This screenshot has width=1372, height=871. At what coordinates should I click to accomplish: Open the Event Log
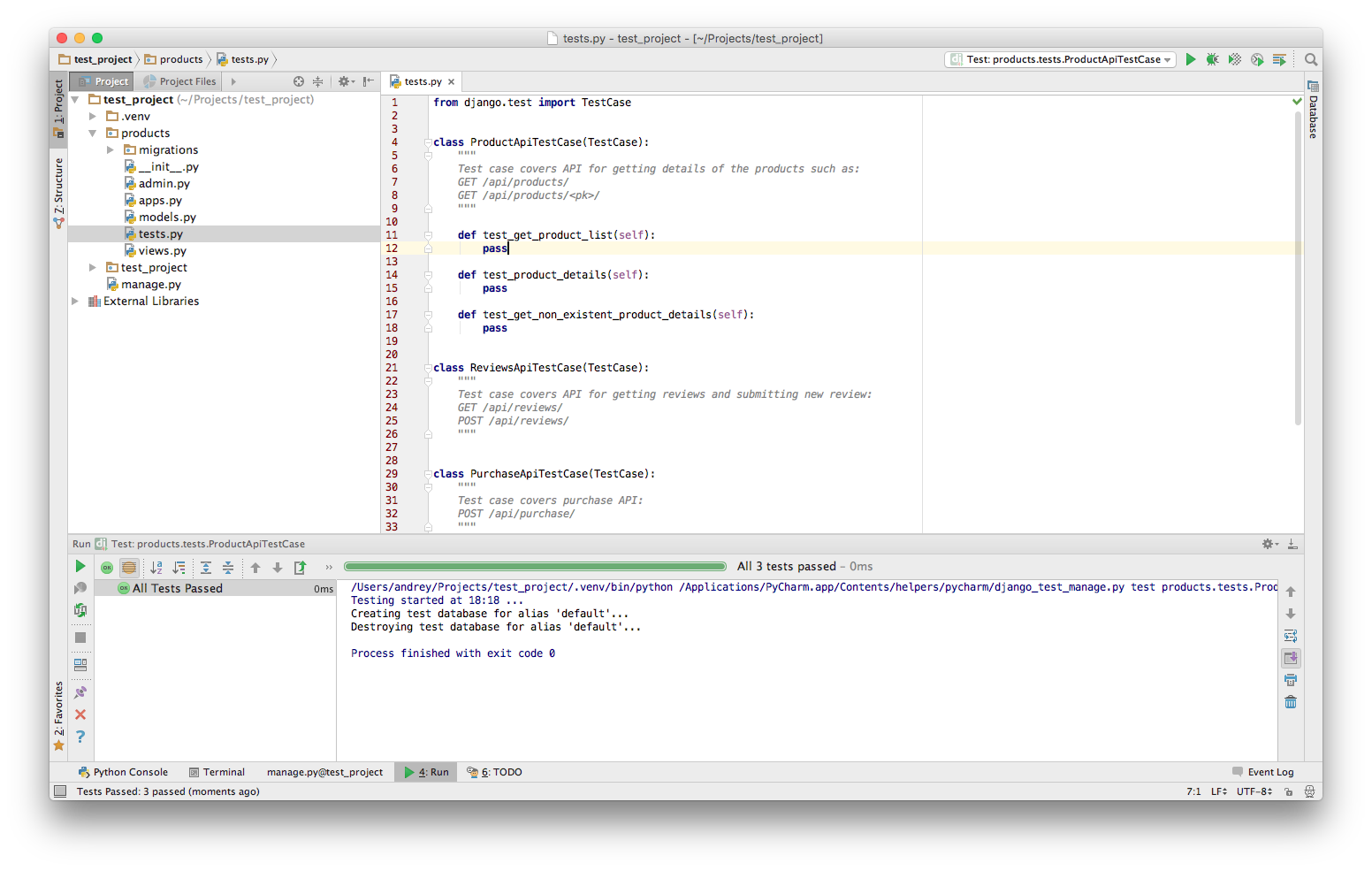(1269, 771)
